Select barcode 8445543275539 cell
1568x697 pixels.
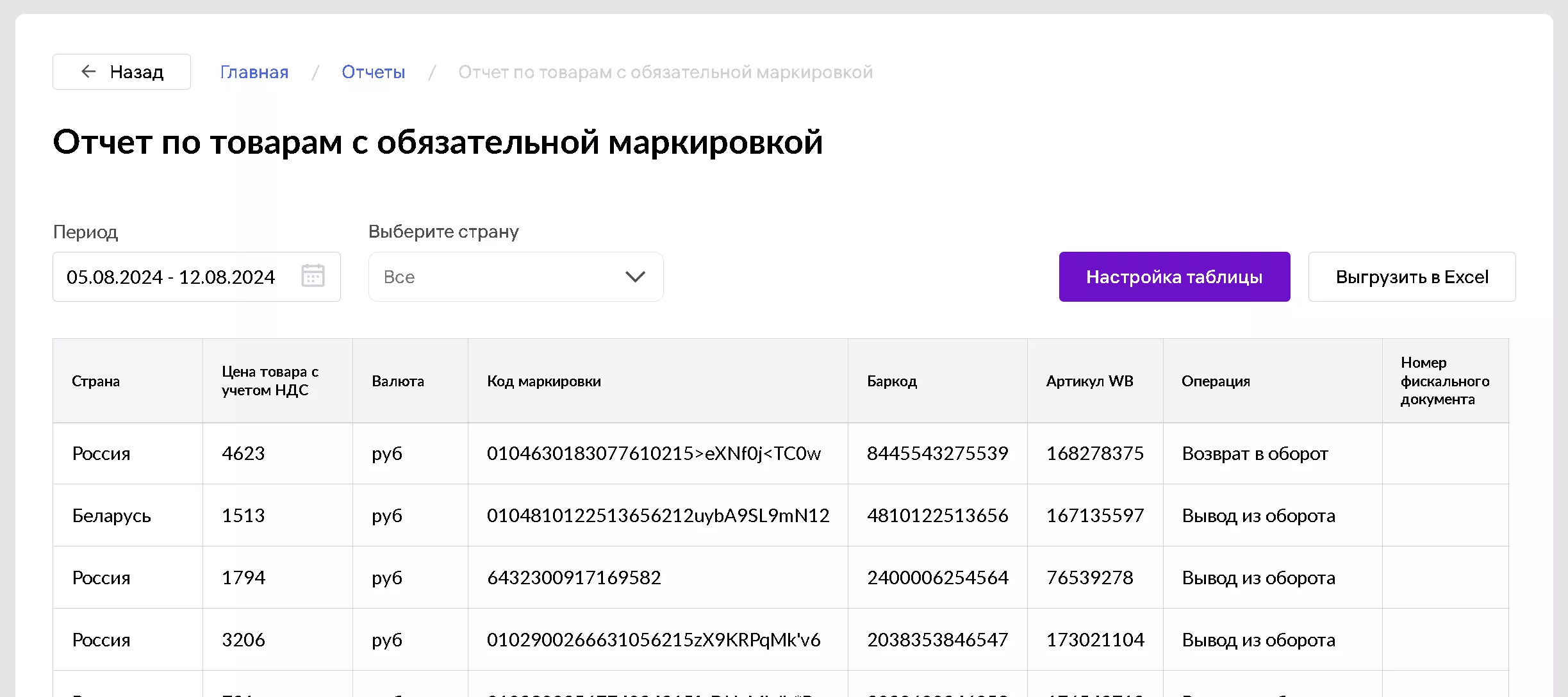(x=937, y=454)
